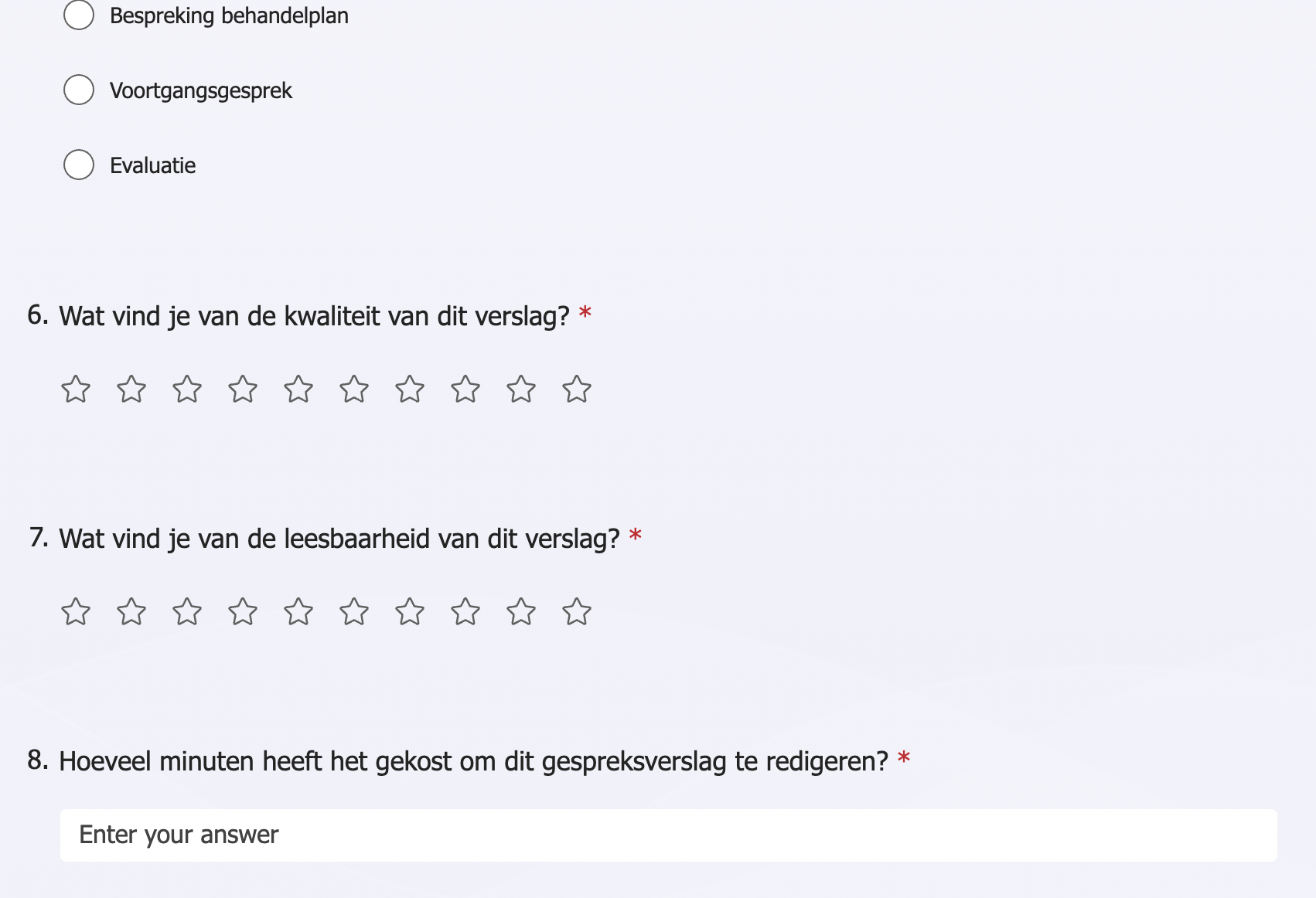Give 1 star for question 6 quality rating
The height and width of the screenshot is (898, 1316).
pos(75,389)
